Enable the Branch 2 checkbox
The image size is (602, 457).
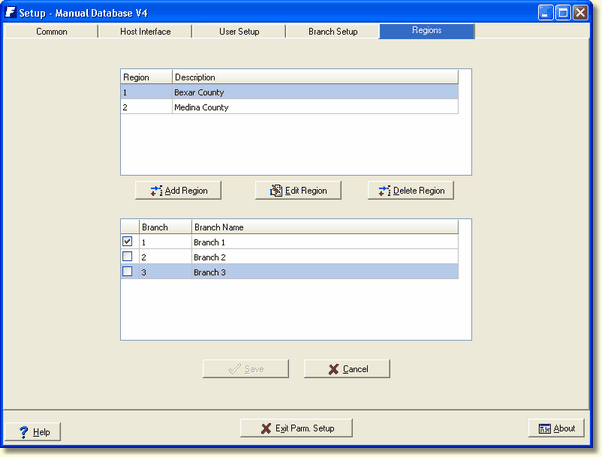click(x=127, y=257)
